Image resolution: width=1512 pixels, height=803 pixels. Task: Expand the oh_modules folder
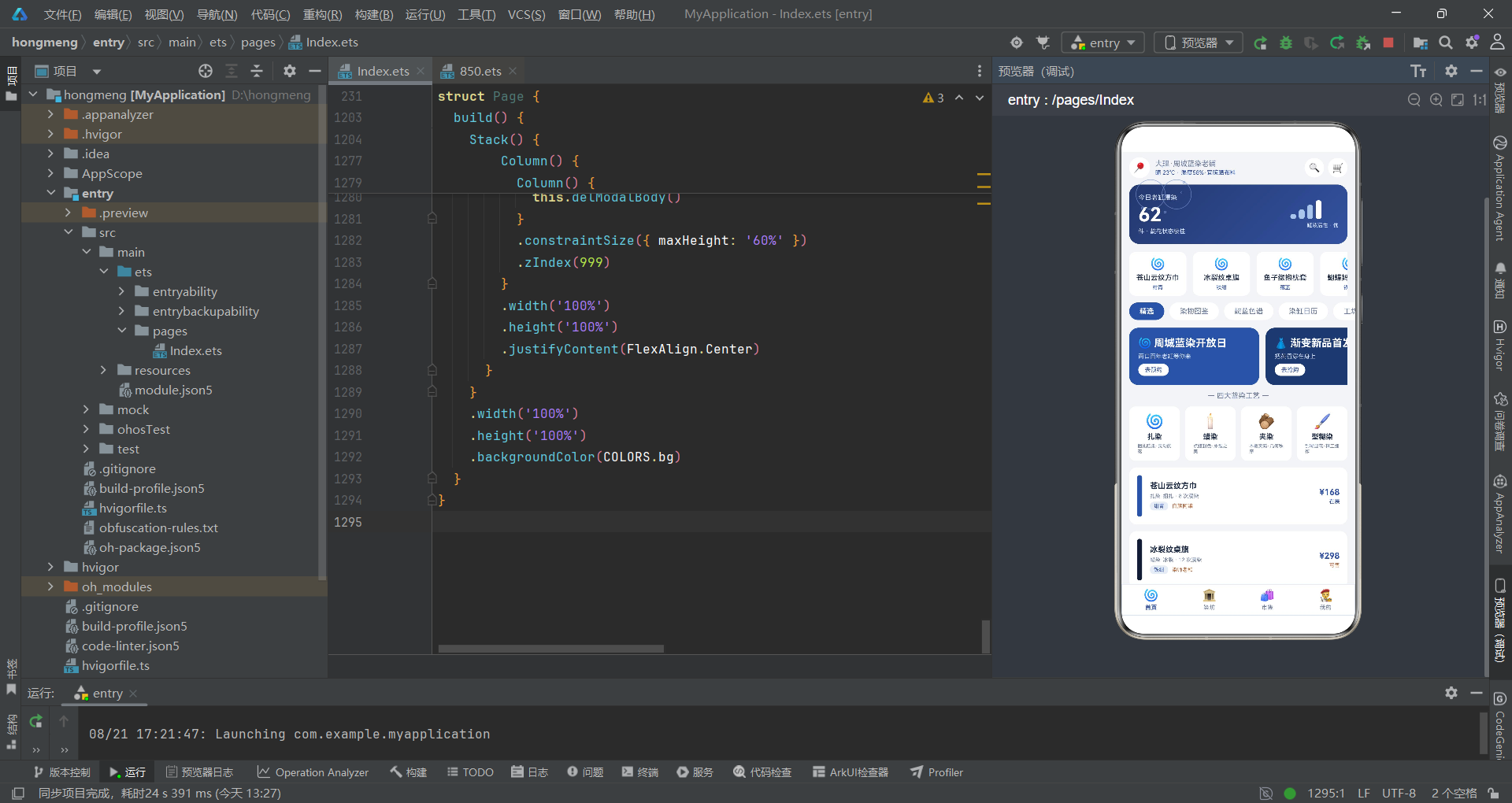[x=50, y=587]
